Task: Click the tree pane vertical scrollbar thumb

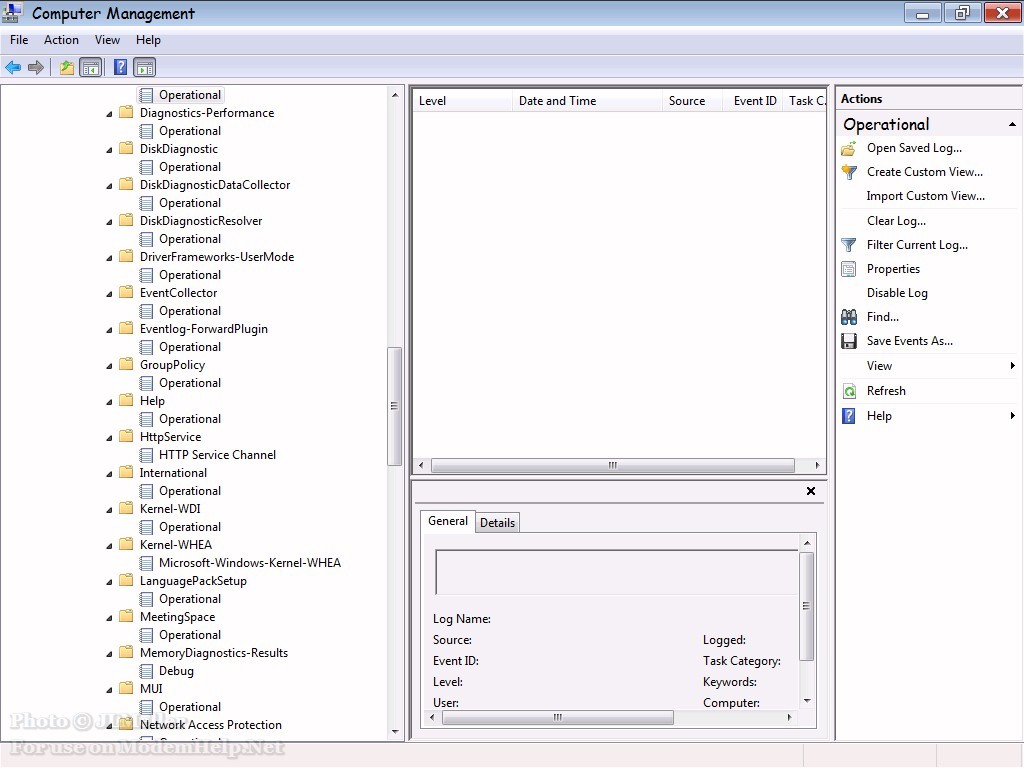Action: click(394, 406)
